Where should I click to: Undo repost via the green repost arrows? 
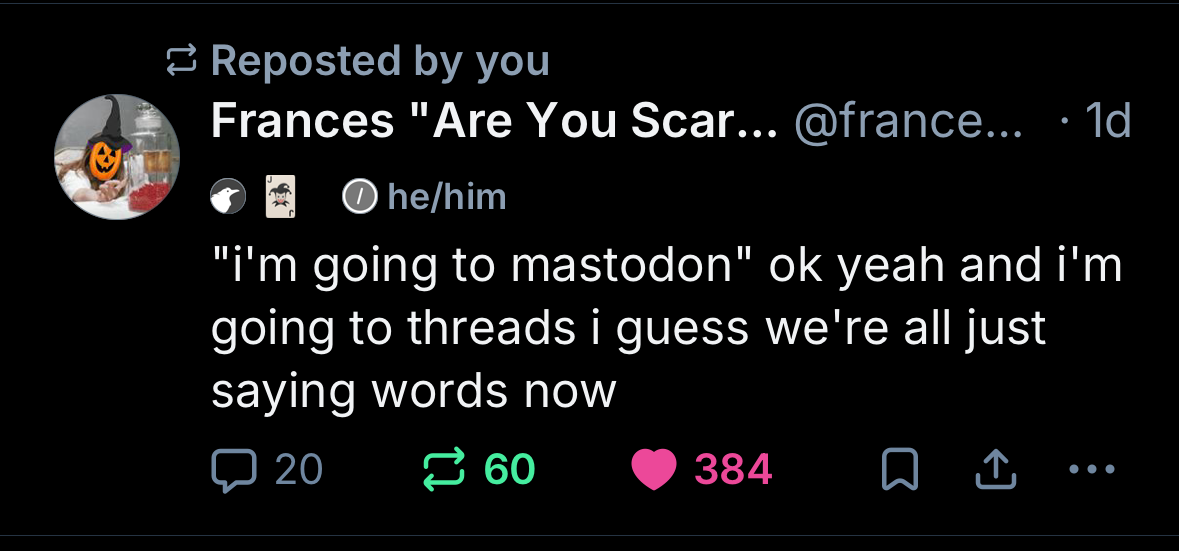445,468
